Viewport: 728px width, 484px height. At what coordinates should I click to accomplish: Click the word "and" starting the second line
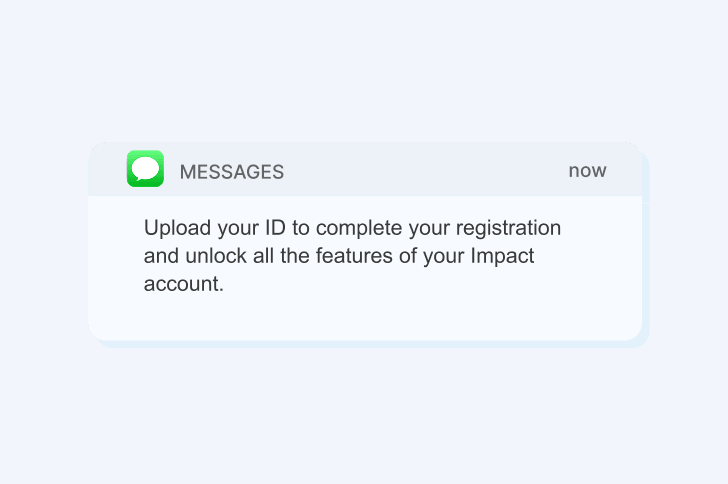(x=161, y=256)
